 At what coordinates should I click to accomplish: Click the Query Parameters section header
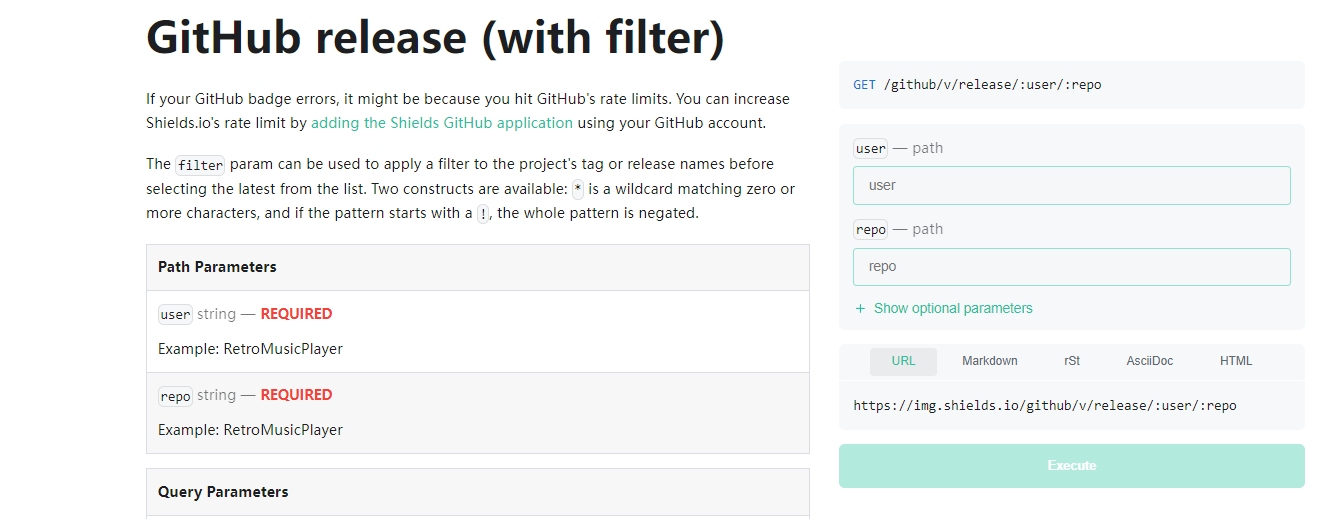pos(223,492)
